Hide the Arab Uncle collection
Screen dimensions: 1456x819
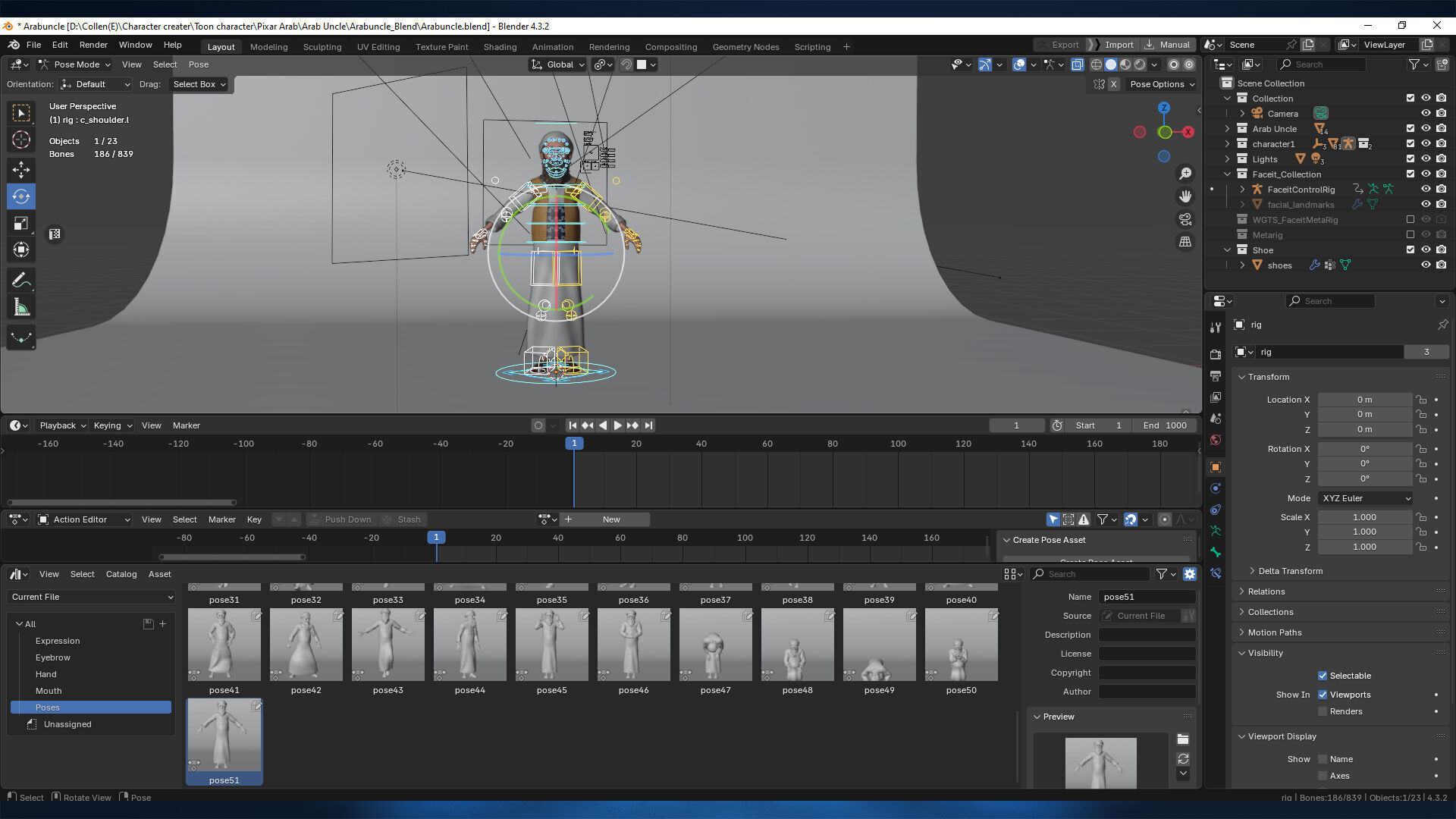click(1426, 129)
